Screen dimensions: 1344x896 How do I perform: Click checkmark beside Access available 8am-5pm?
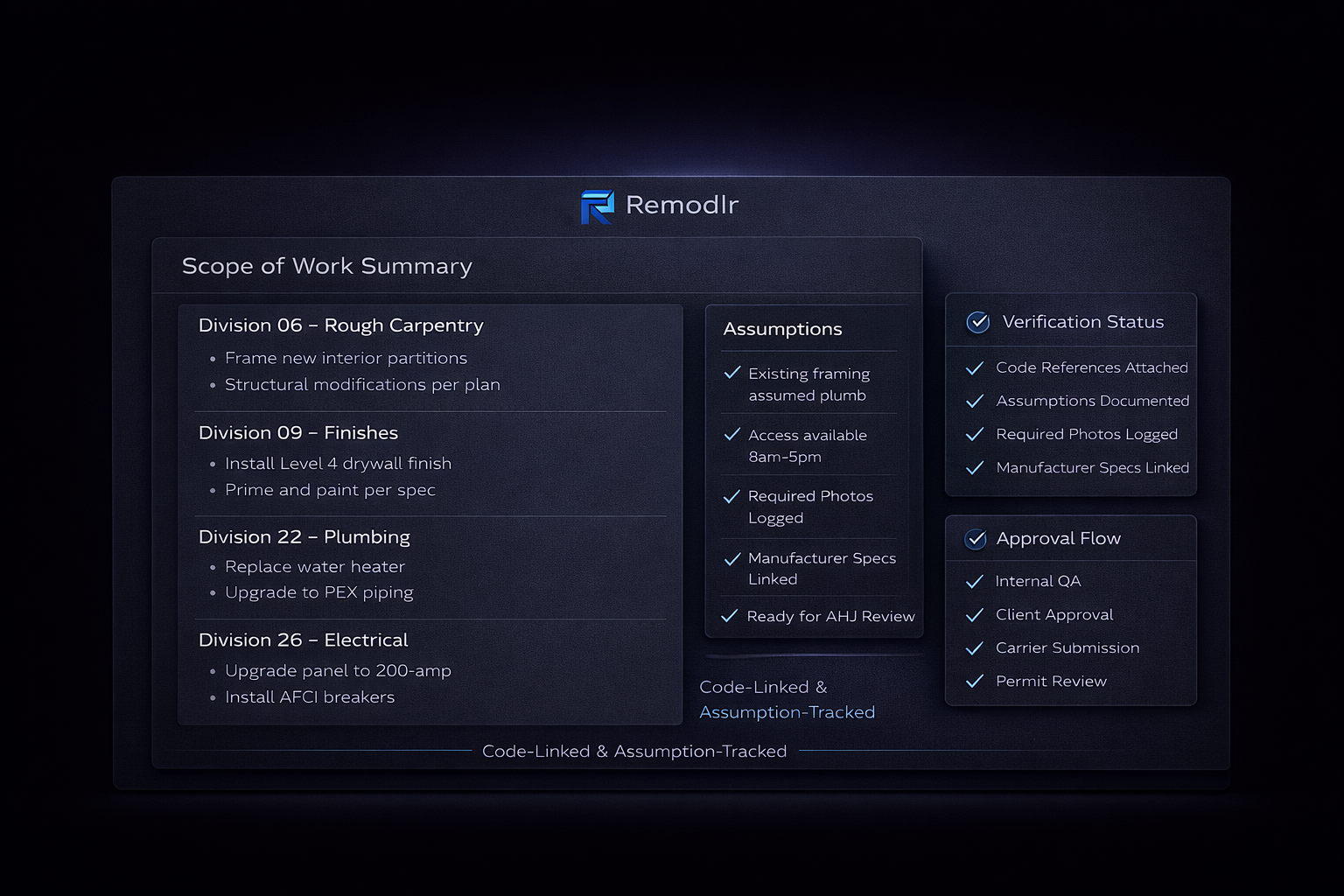(732, 434)
